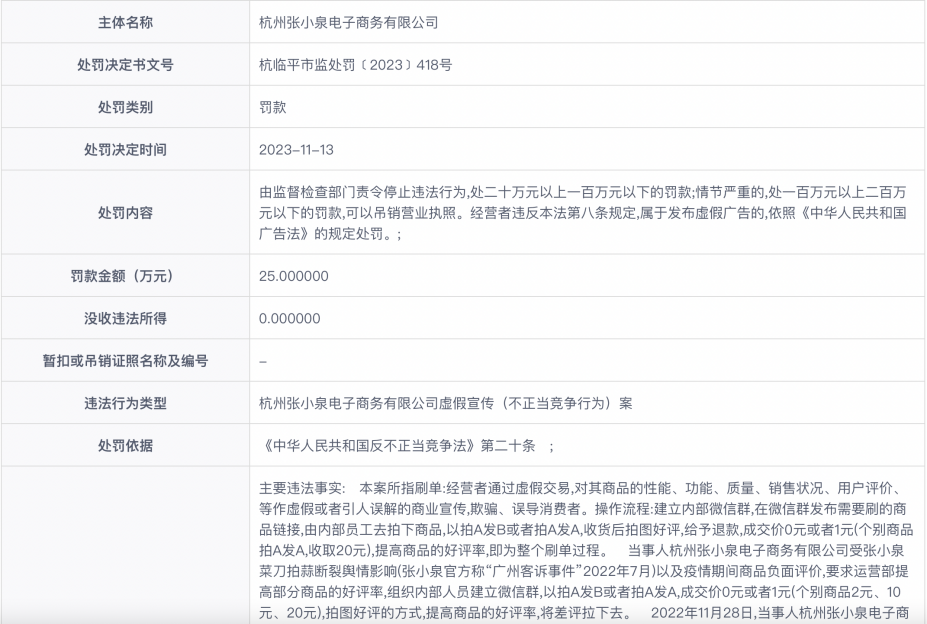Image resolution: width=927 pixels, height=624 pixels.
Task: Click the 罚款金额（万元） label cell
Action: coord(125,275)
